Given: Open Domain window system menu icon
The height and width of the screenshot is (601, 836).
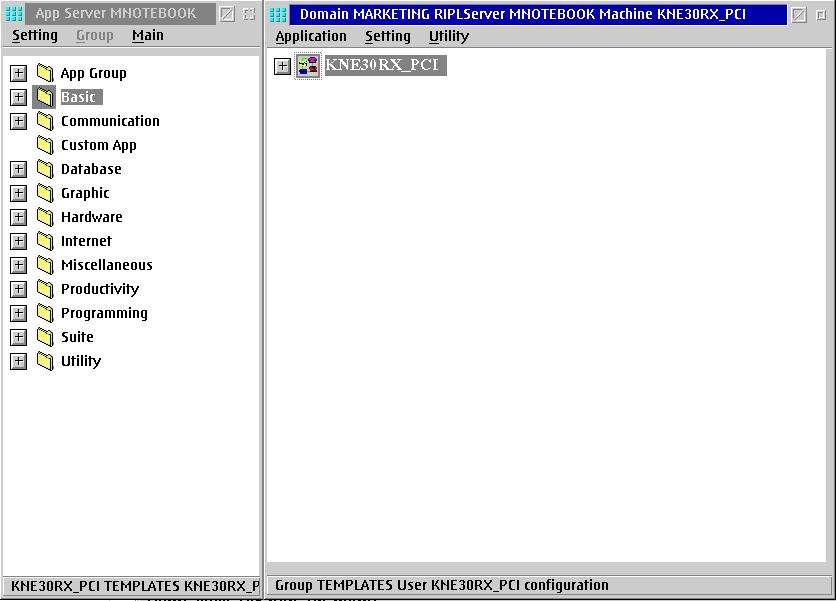Looking at the screenshot, I should (x=279, y=15).
